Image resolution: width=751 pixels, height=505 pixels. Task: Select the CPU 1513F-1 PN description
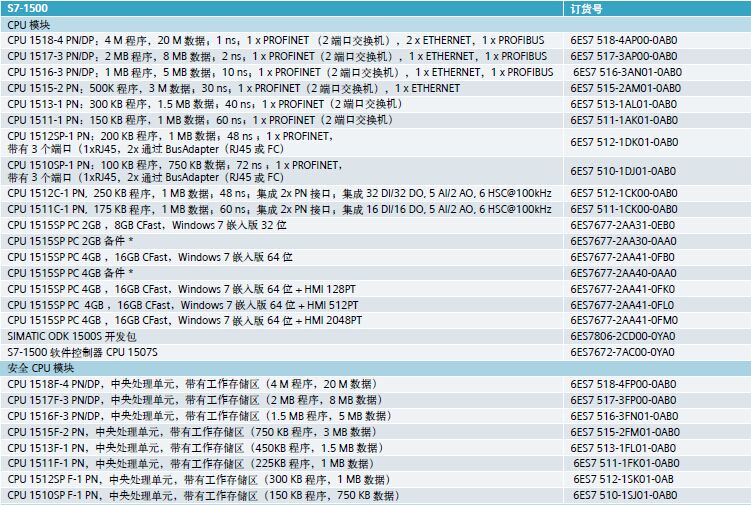pyautogui.click(x=195, y=448)
